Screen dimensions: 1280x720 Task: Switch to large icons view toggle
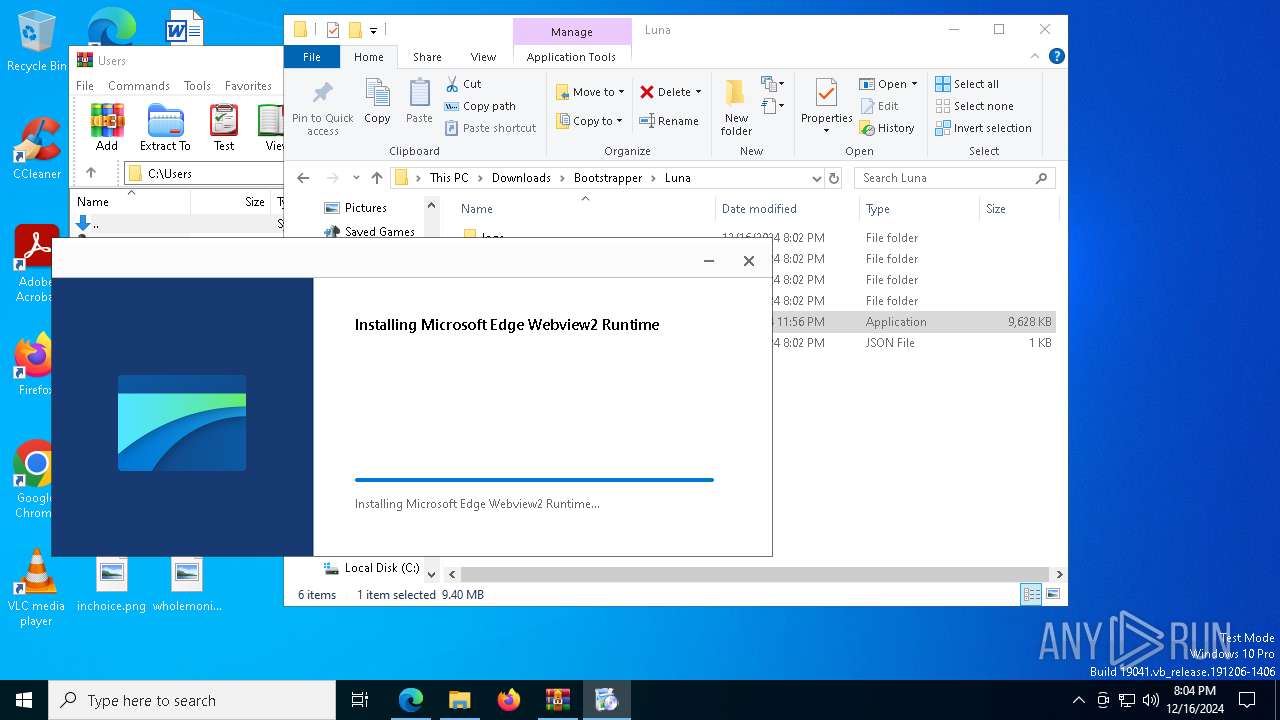click(1052, 594)
